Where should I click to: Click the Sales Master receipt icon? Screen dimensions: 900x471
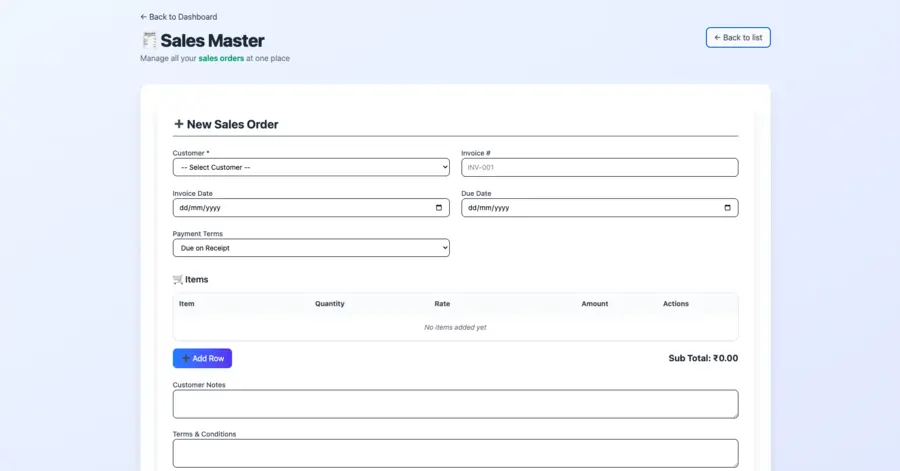pyautogui.click(x=149, y=40)
